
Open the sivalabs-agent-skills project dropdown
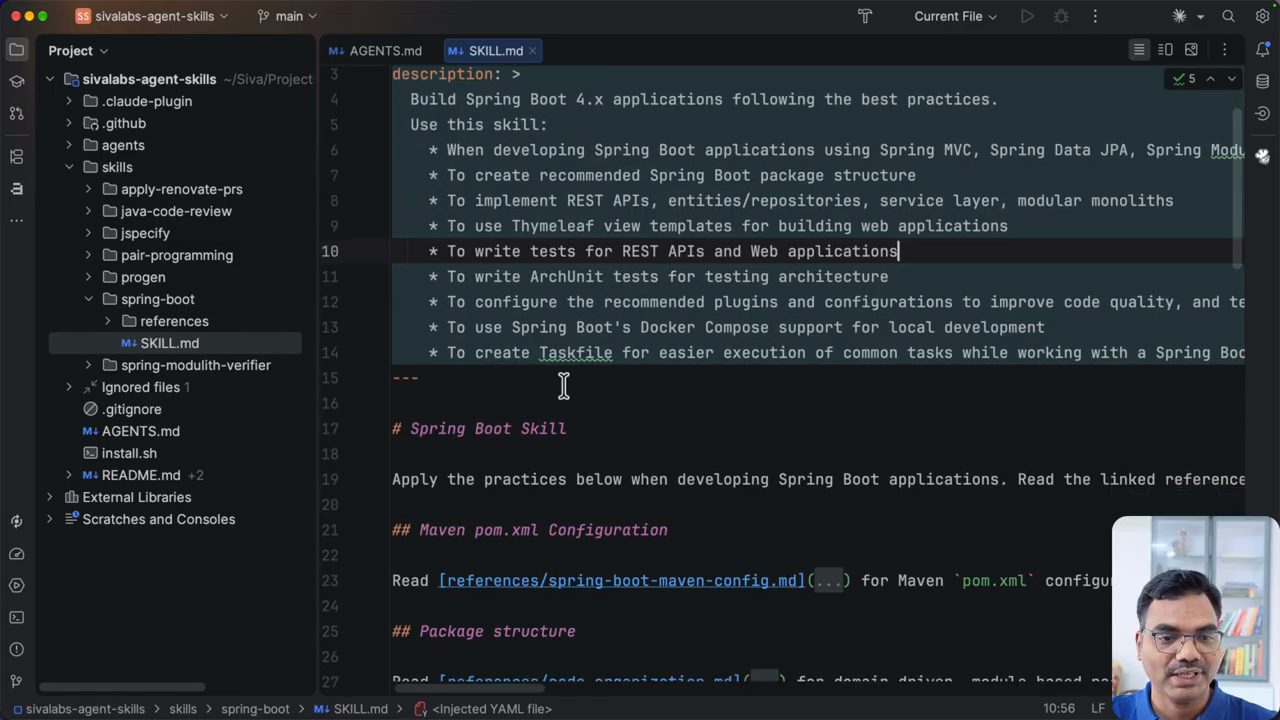pyautogui.click(x=152, y=16)
